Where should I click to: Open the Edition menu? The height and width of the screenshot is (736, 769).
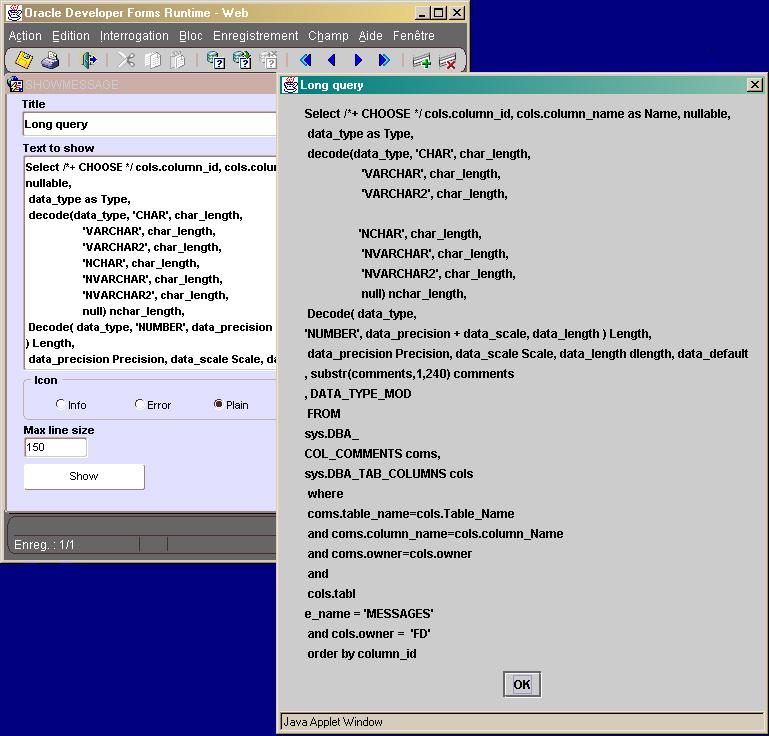click(x=71, y=36)
